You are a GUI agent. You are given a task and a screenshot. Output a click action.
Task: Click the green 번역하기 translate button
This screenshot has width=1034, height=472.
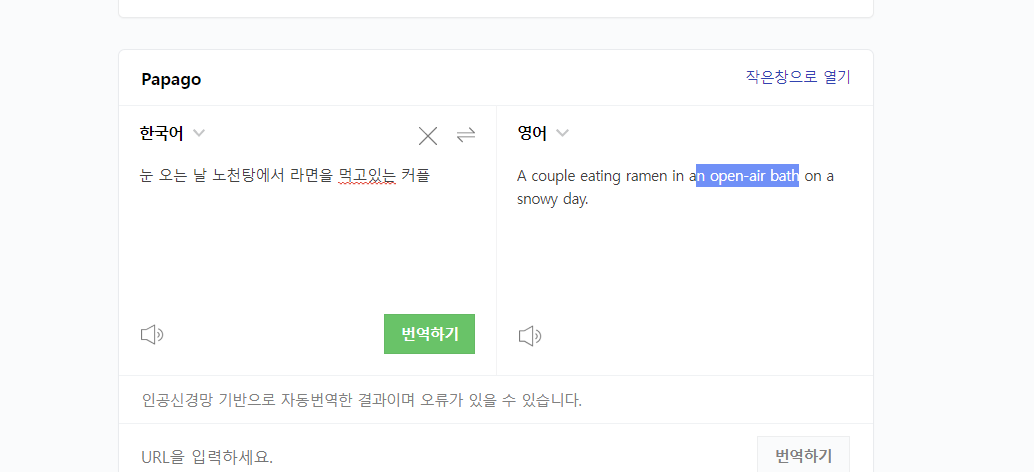point(429,334)
